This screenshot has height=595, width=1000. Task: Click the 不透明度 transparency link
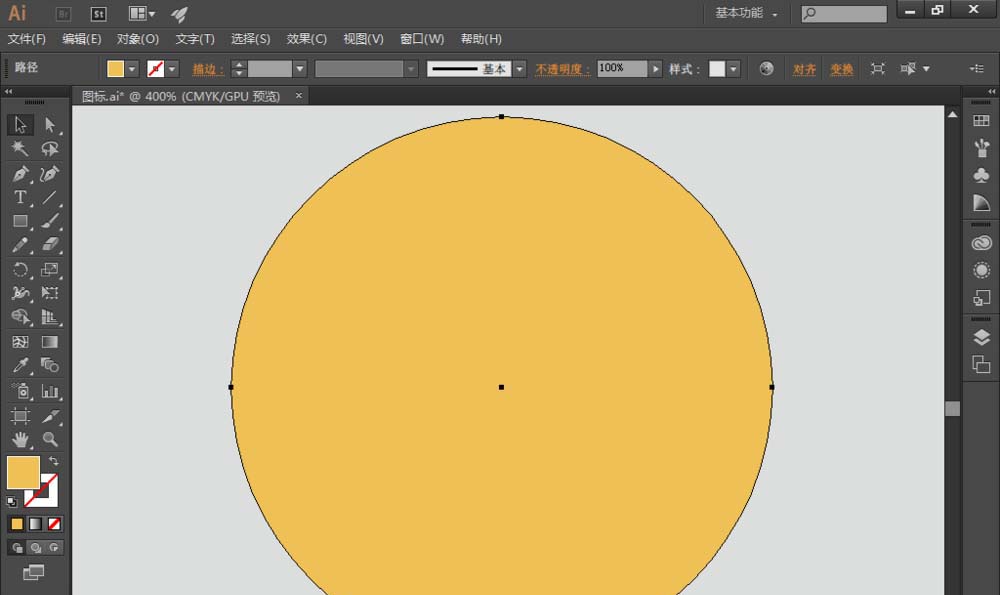562,69
